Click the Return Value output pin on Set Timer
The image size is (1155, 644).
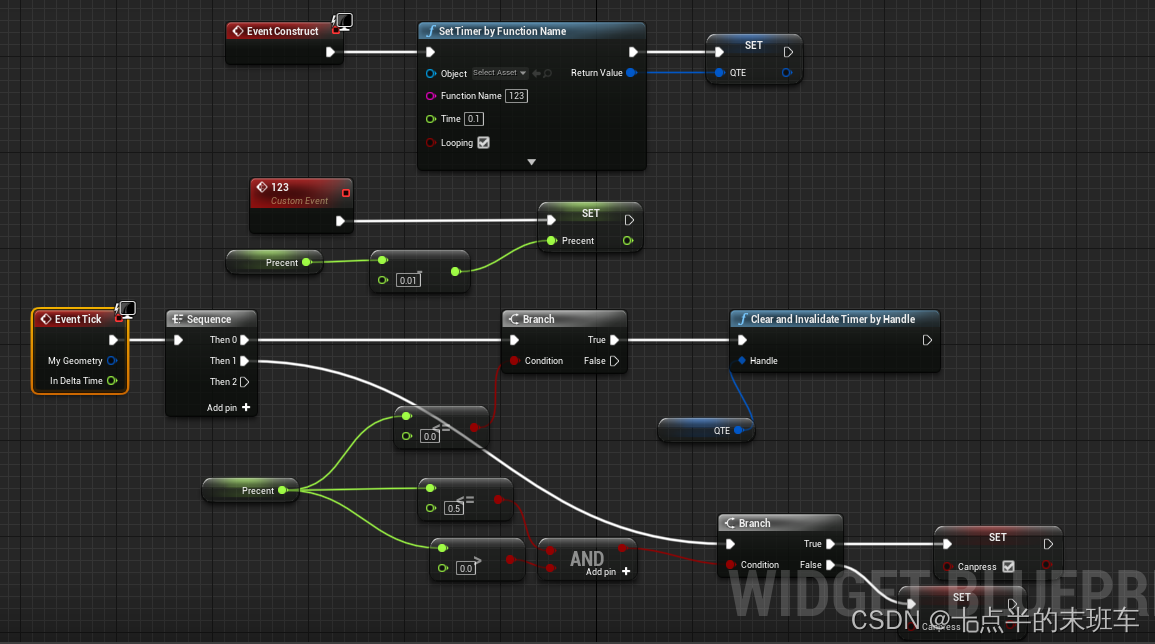(x=630, y=72)
